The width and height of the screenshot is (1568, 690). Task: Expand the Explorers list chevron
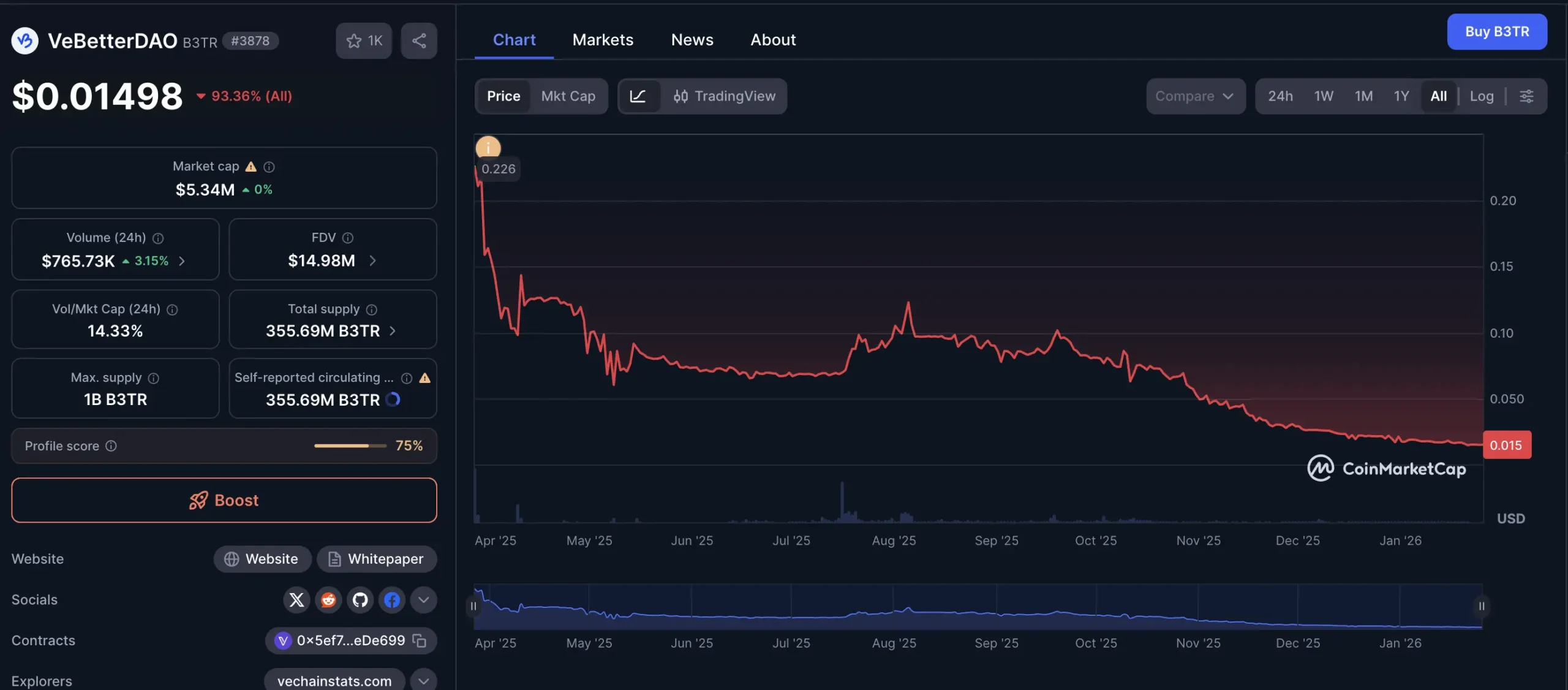423,680
